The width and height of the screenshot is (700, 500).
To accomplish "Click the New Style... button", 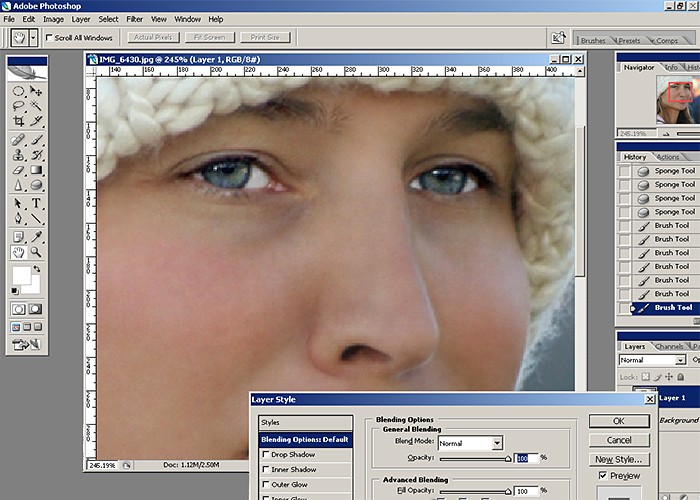I will point(619,459).
